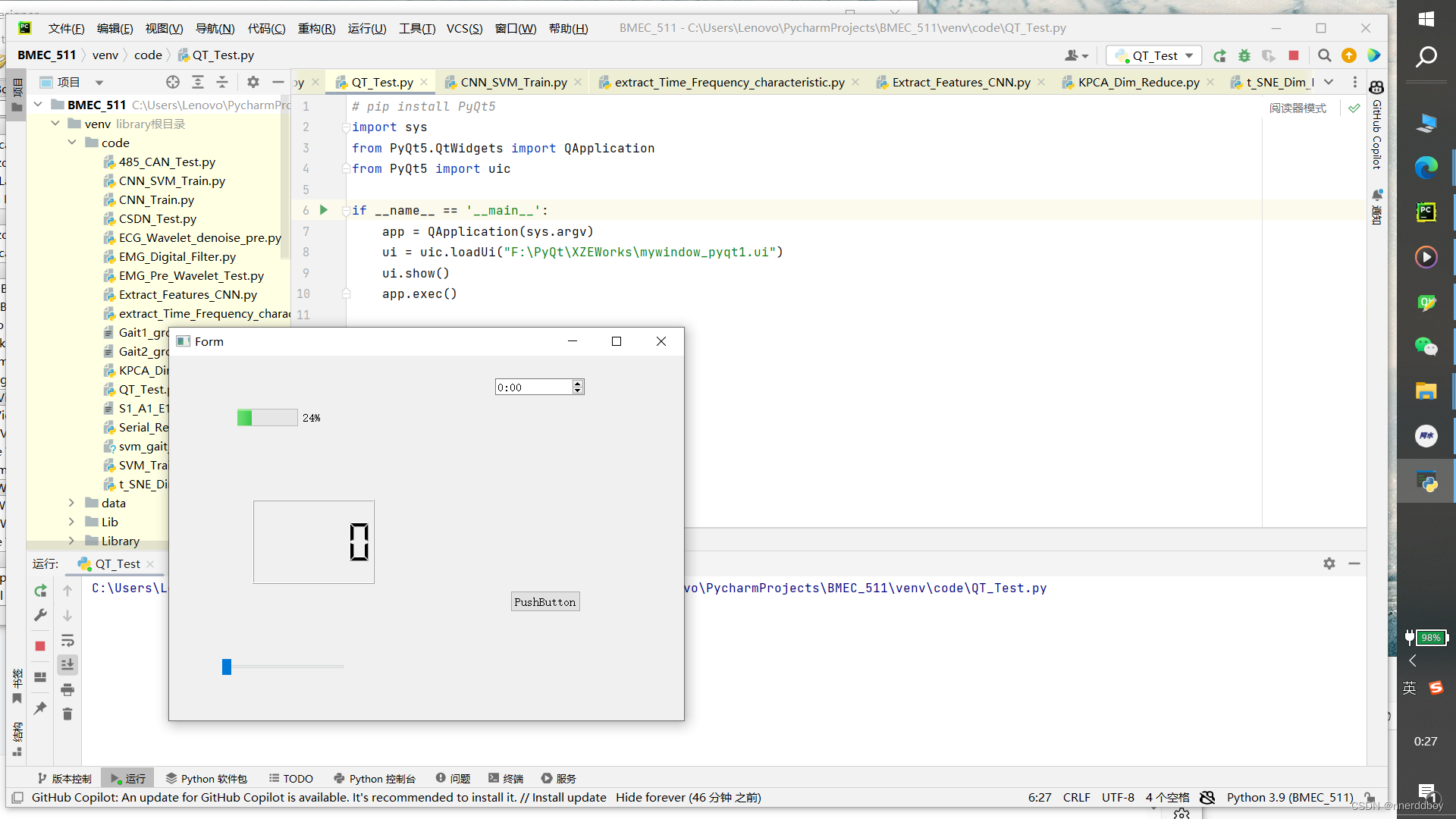Screen dimensions: 1456x819
Task: Stop the running program in the toolbar
Action: 1294,55
